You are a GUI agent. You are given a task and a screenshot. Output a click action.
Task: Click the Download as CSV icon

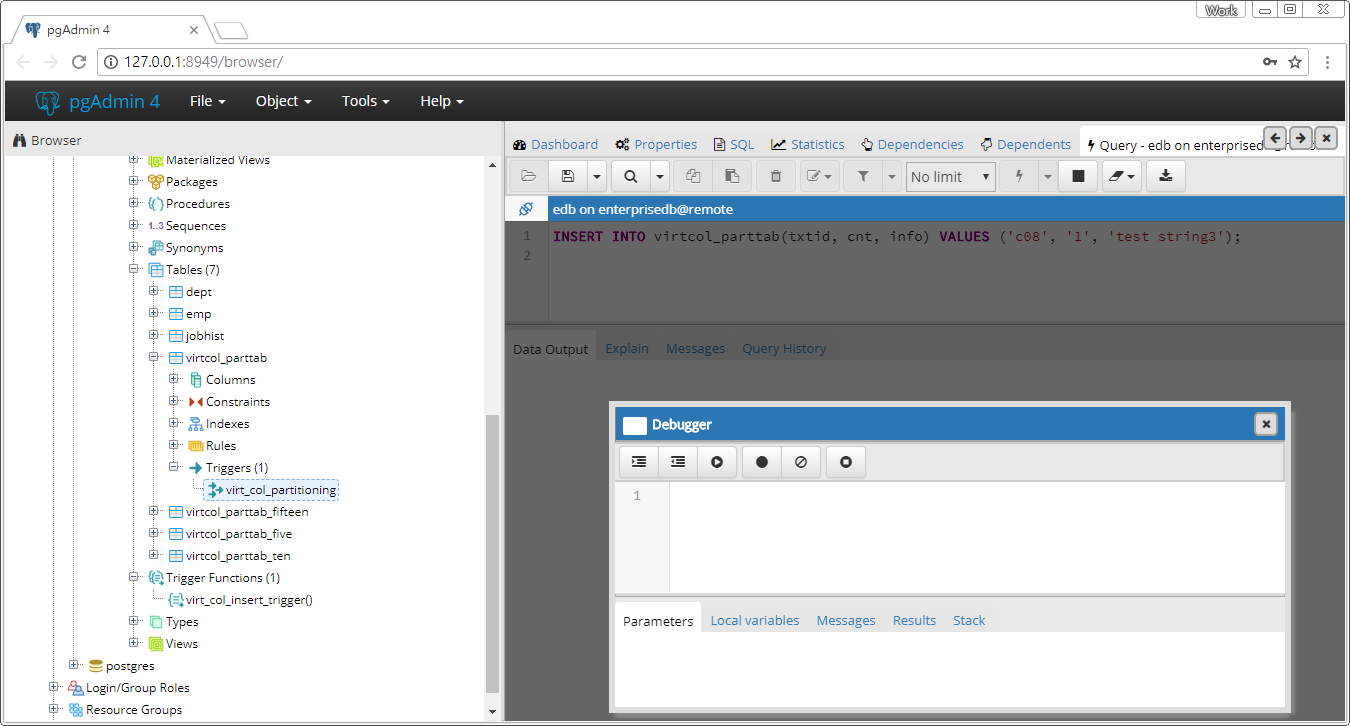pos(1166,177)
